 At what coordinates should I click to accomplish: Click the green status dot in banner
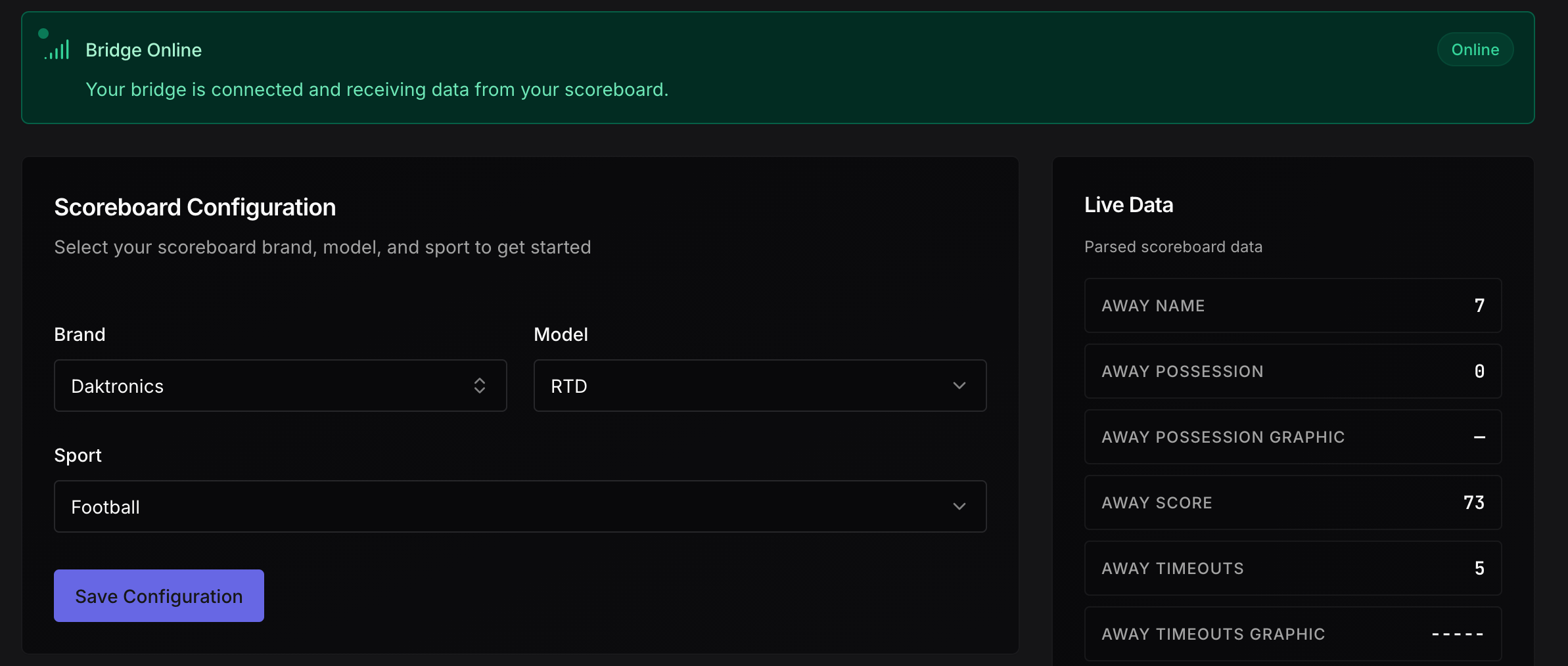[x=43, y=33]
